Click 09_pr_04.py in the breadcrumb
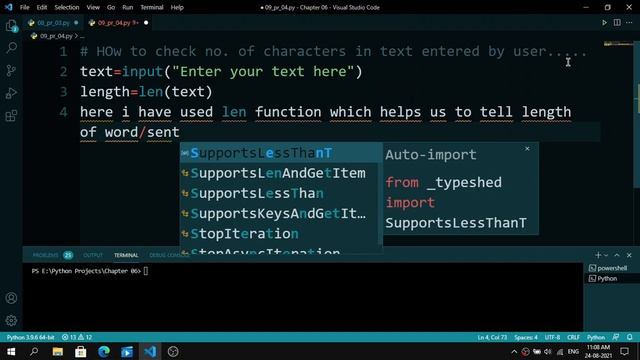 [x=56, y=36]
